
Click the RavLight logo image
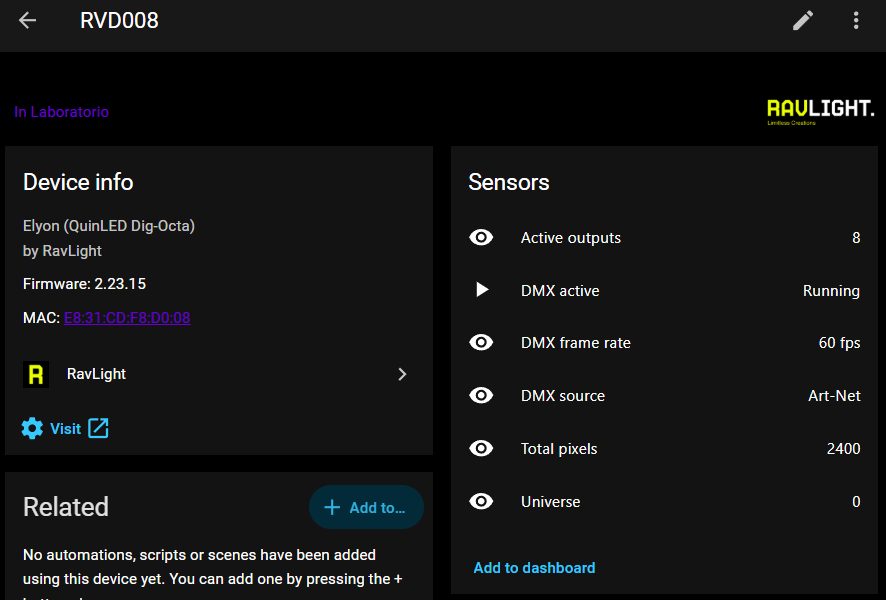tap(820, 111)
